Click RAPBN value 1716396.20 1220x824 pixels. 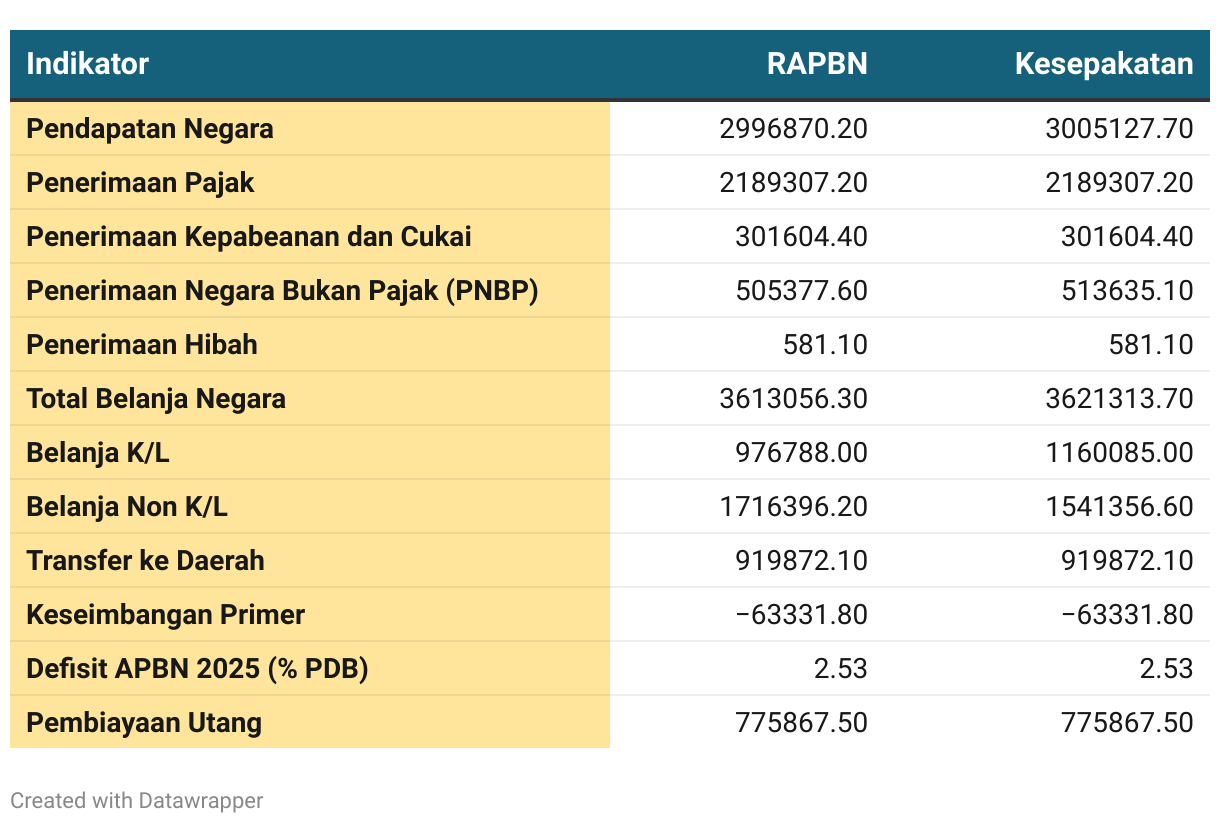793,507
